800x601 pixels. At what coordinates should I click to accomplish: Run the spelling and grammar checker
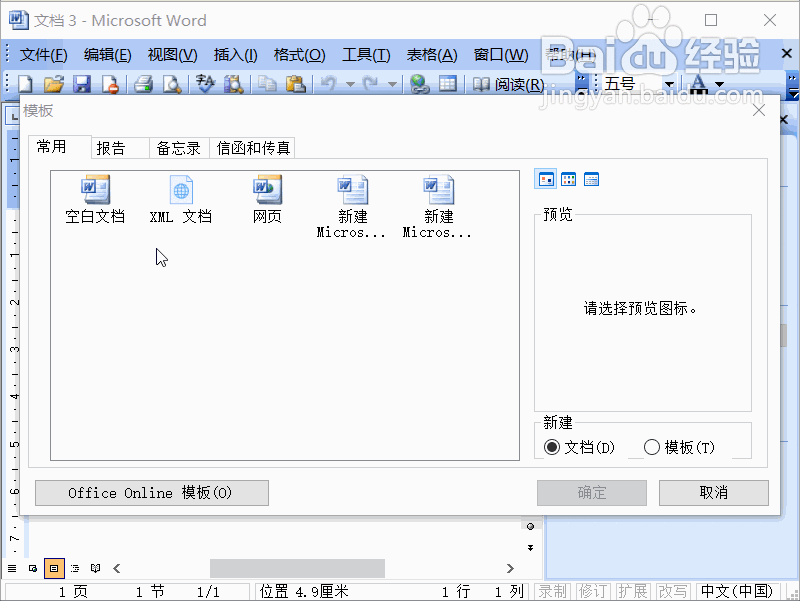point(203,85)
